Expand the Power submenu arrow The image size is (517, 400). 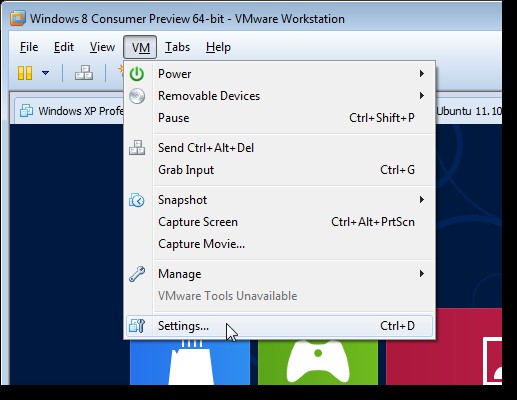click(422, 74)
